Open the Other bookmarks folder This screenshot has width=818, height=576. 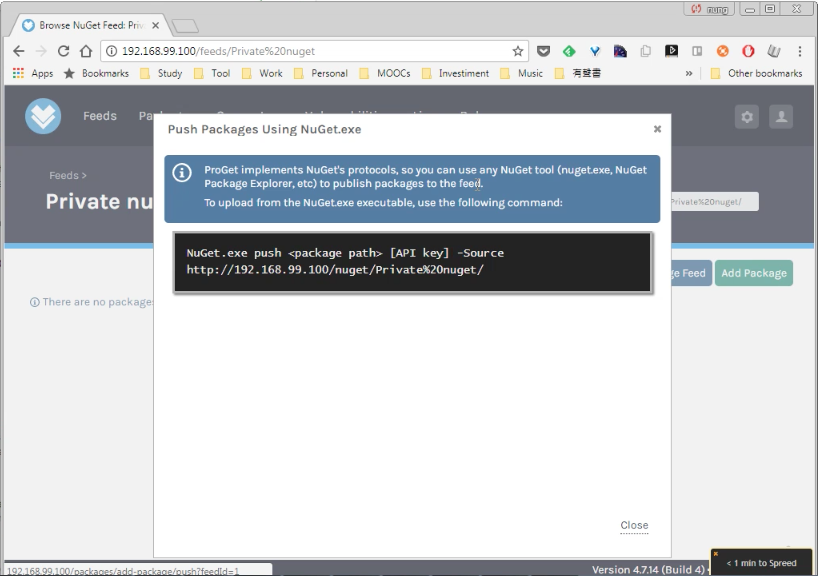(x=756, y=74)
